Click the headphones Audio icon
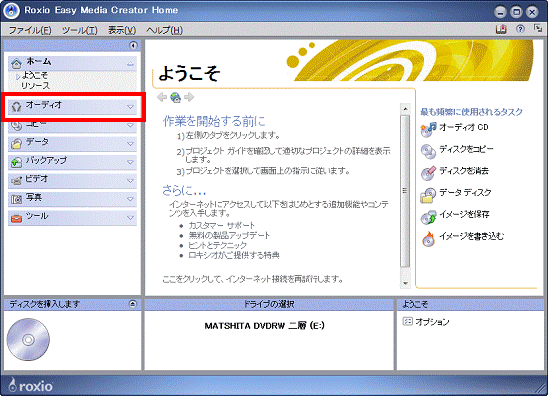The height and width of the screenshot is (396, 548). pos(16,107)
